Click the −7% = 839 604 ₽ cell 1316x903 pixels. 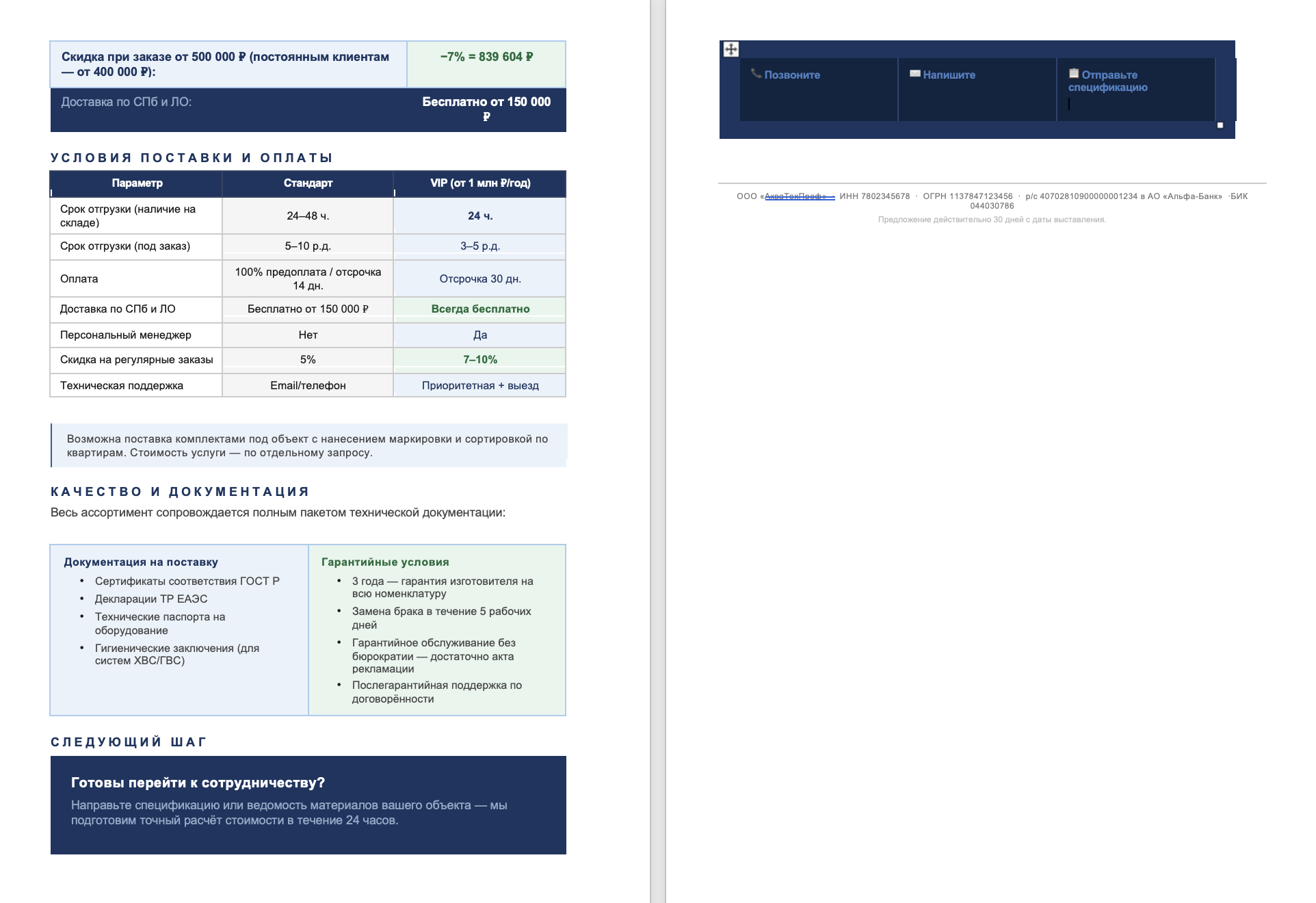pos(486,57)
